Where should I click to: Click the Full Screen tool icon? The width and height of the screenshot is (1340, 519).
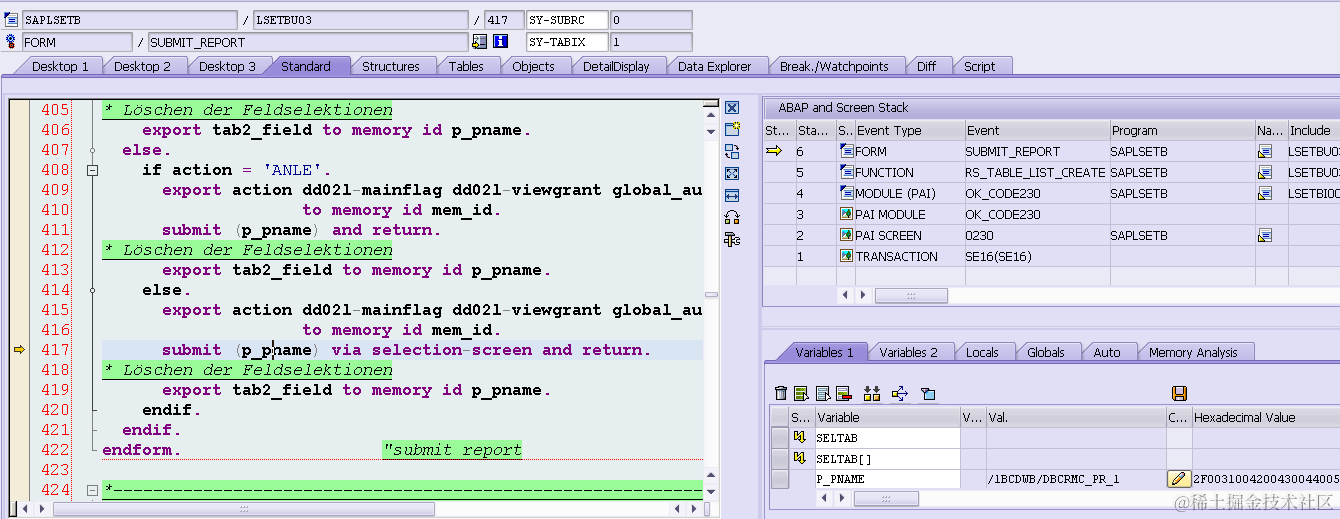(732, 173)
